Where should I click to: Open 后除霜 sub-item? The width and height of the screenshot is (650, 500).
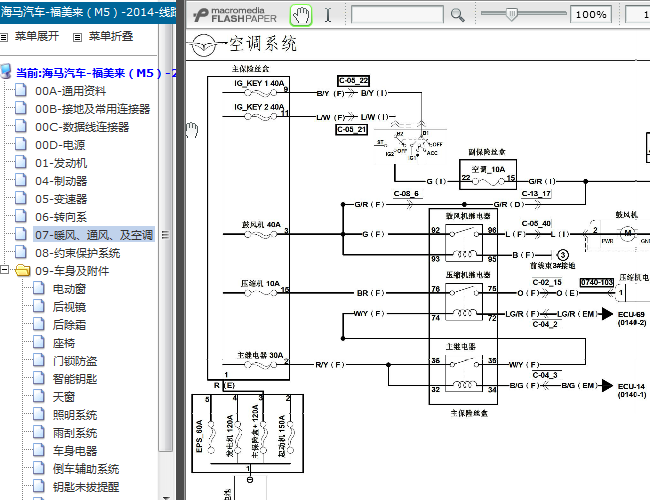click(69, 325)
